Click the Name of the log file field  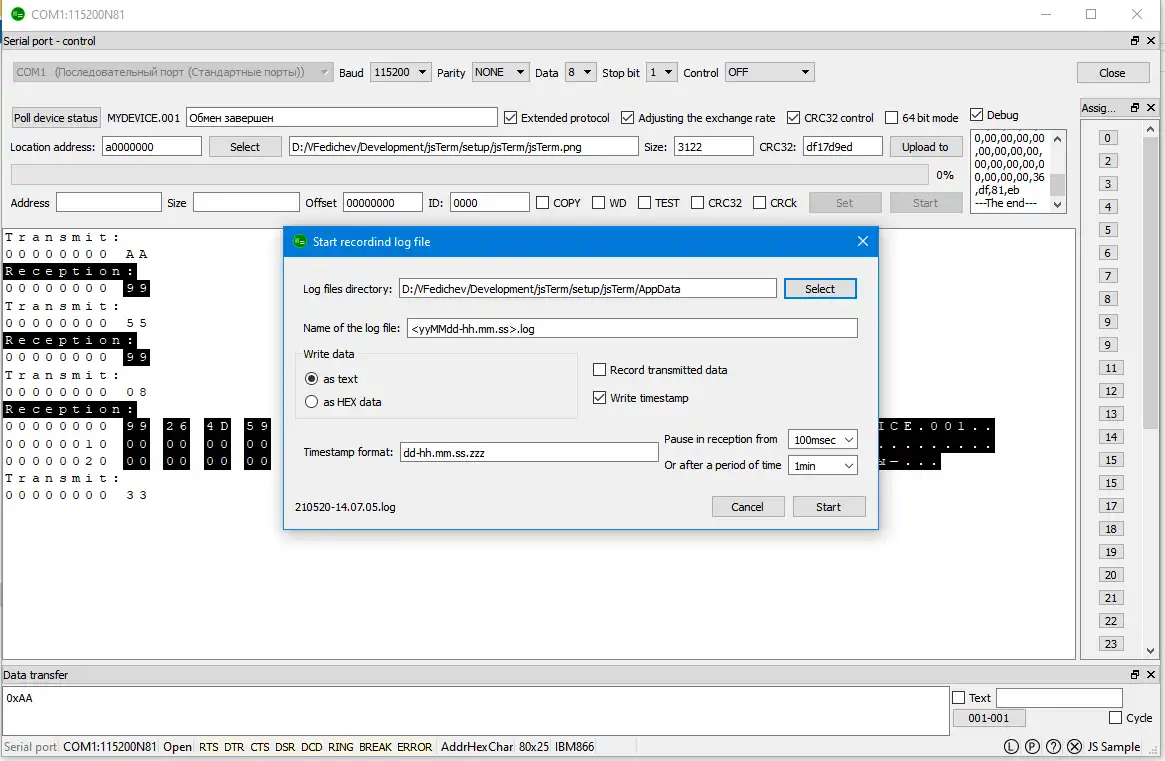(632, 328)
